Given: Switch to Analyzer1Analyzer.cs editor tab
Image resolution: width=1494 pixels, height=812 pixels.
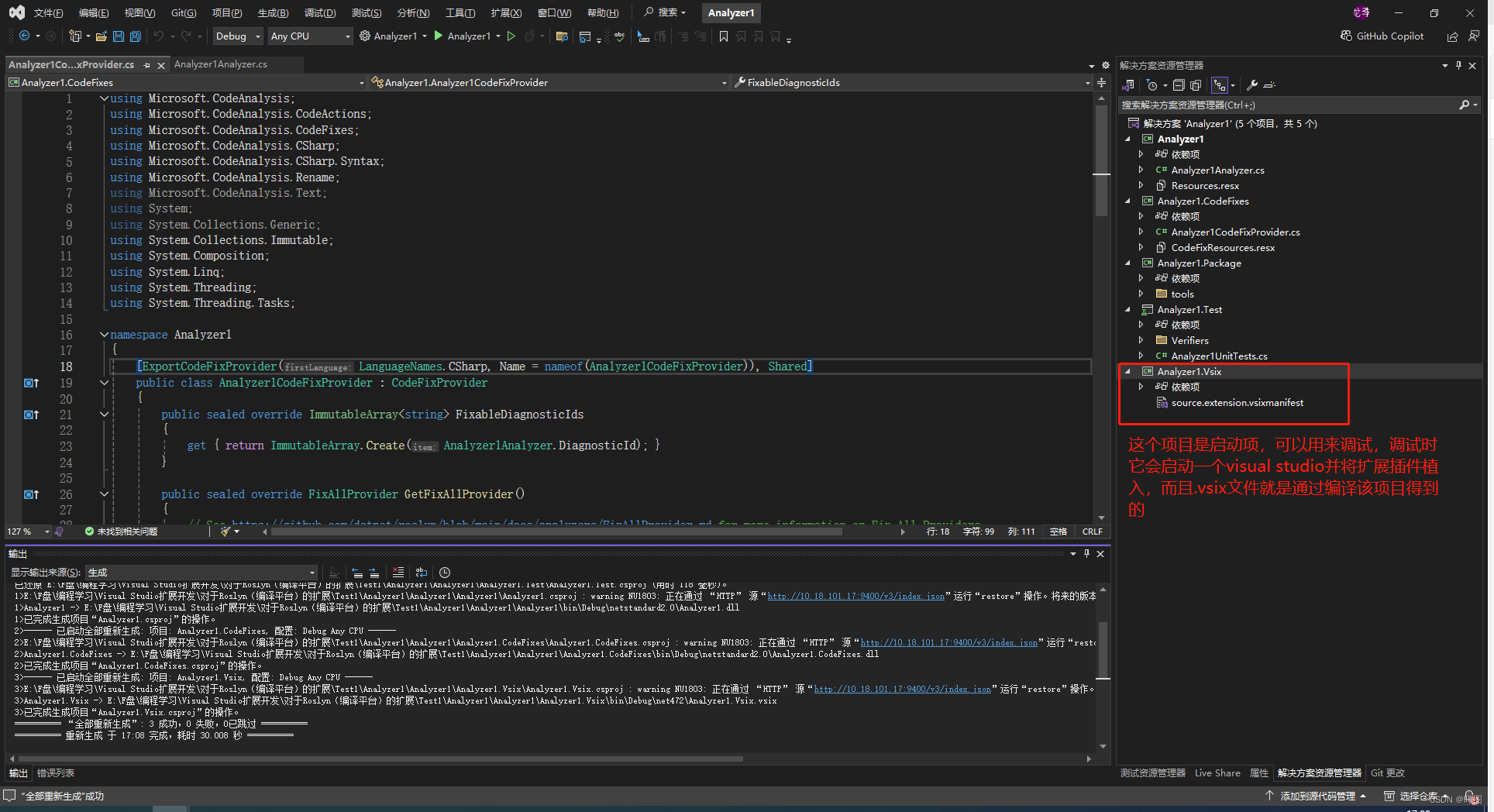Looking at the screenshot, I should (221, 64).
